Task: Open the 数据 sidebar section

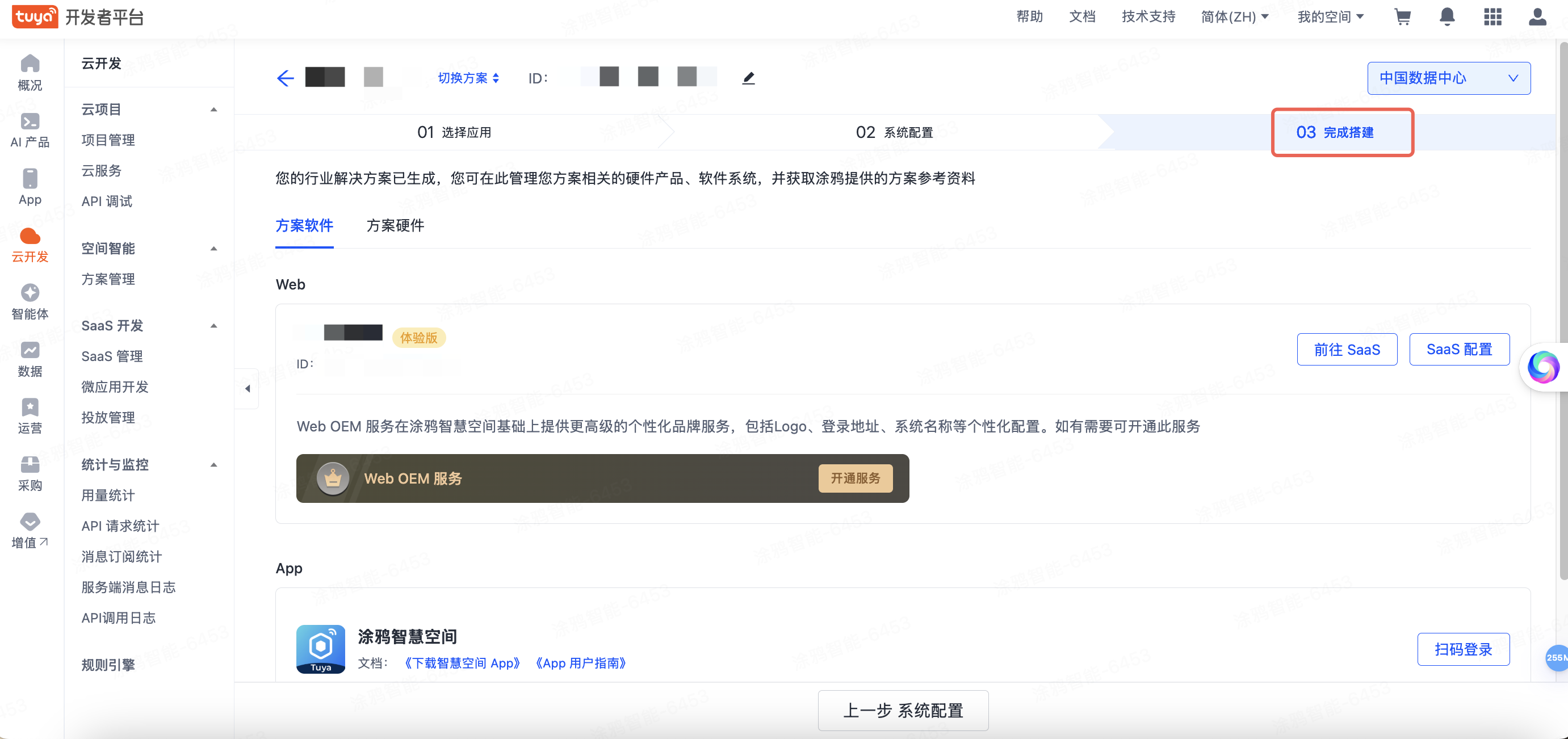Action: point(30,359)
